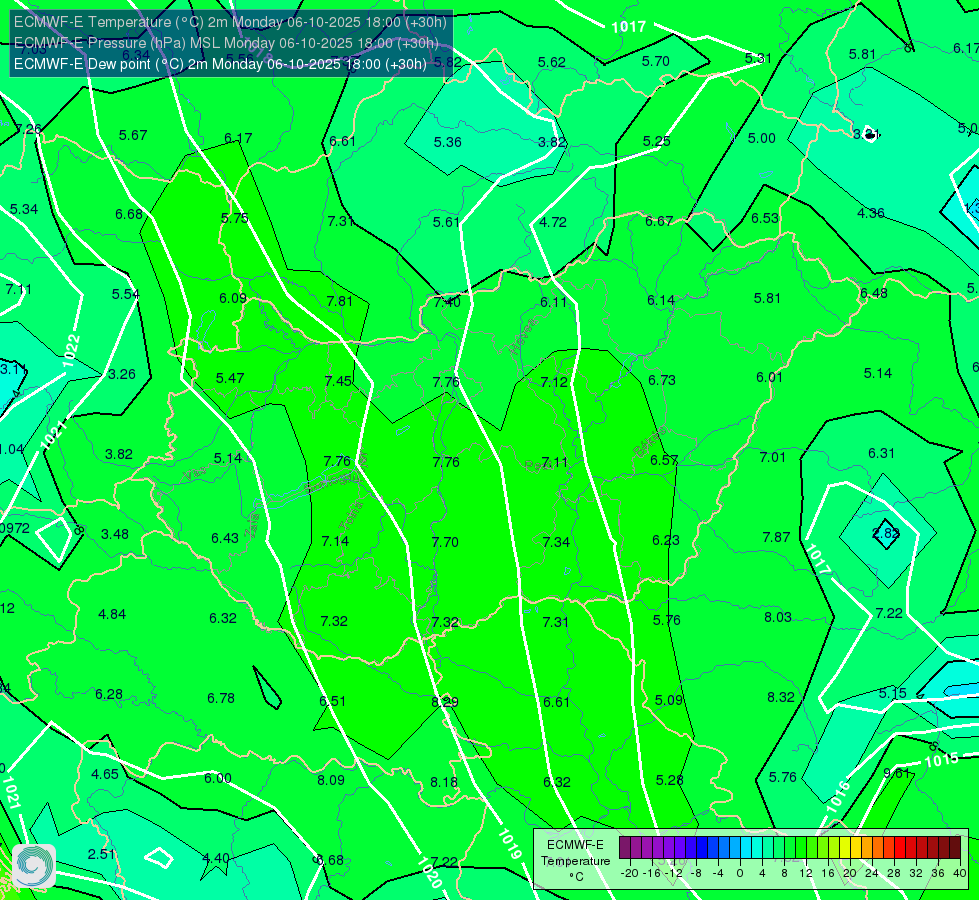Click the ECMWF-E Temperature °C legend title
979x900 pixels.
[x=575, y=861]
